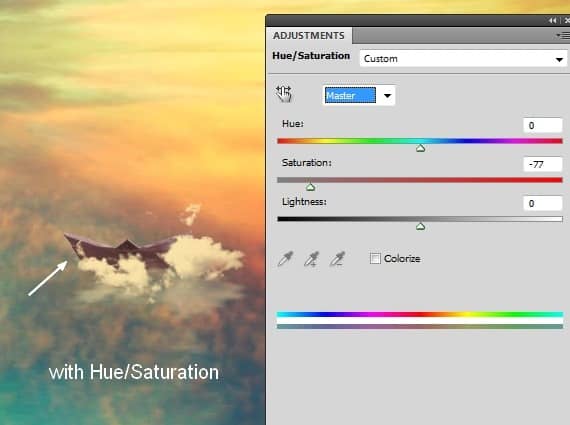Click the Saturation slider handle
Screen dimensions: 570x425
310,187
